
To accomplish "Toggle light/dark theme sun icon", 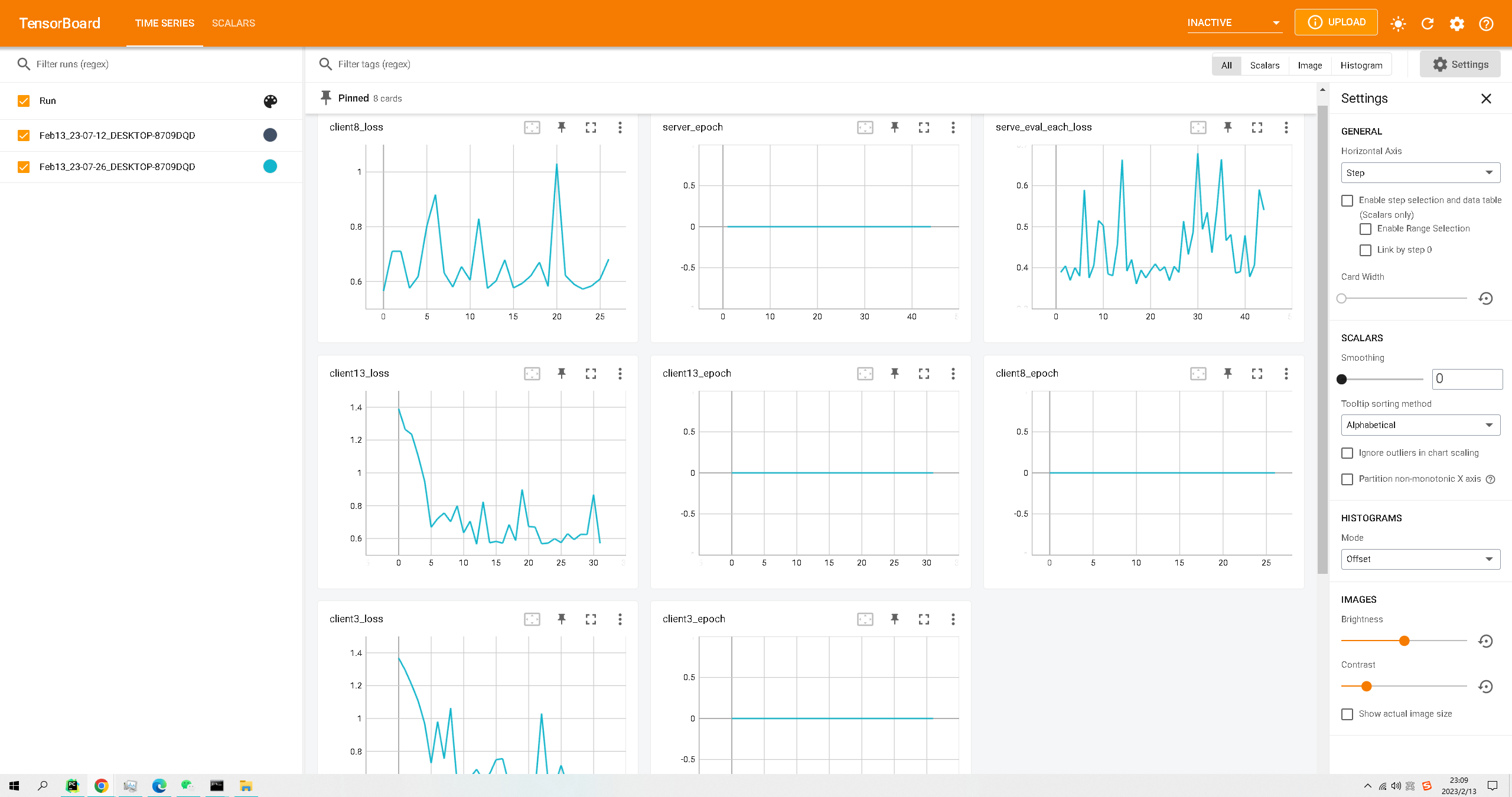I will [1398, 24].
